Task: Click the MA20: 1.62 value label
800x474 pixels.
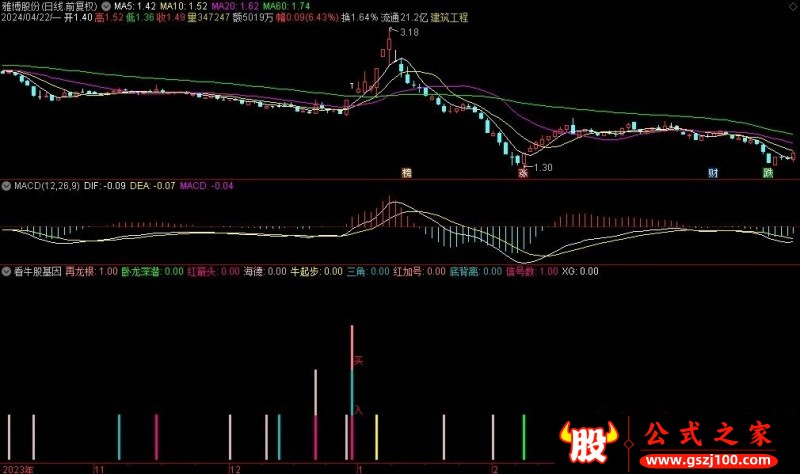Action: pos(235,6)
